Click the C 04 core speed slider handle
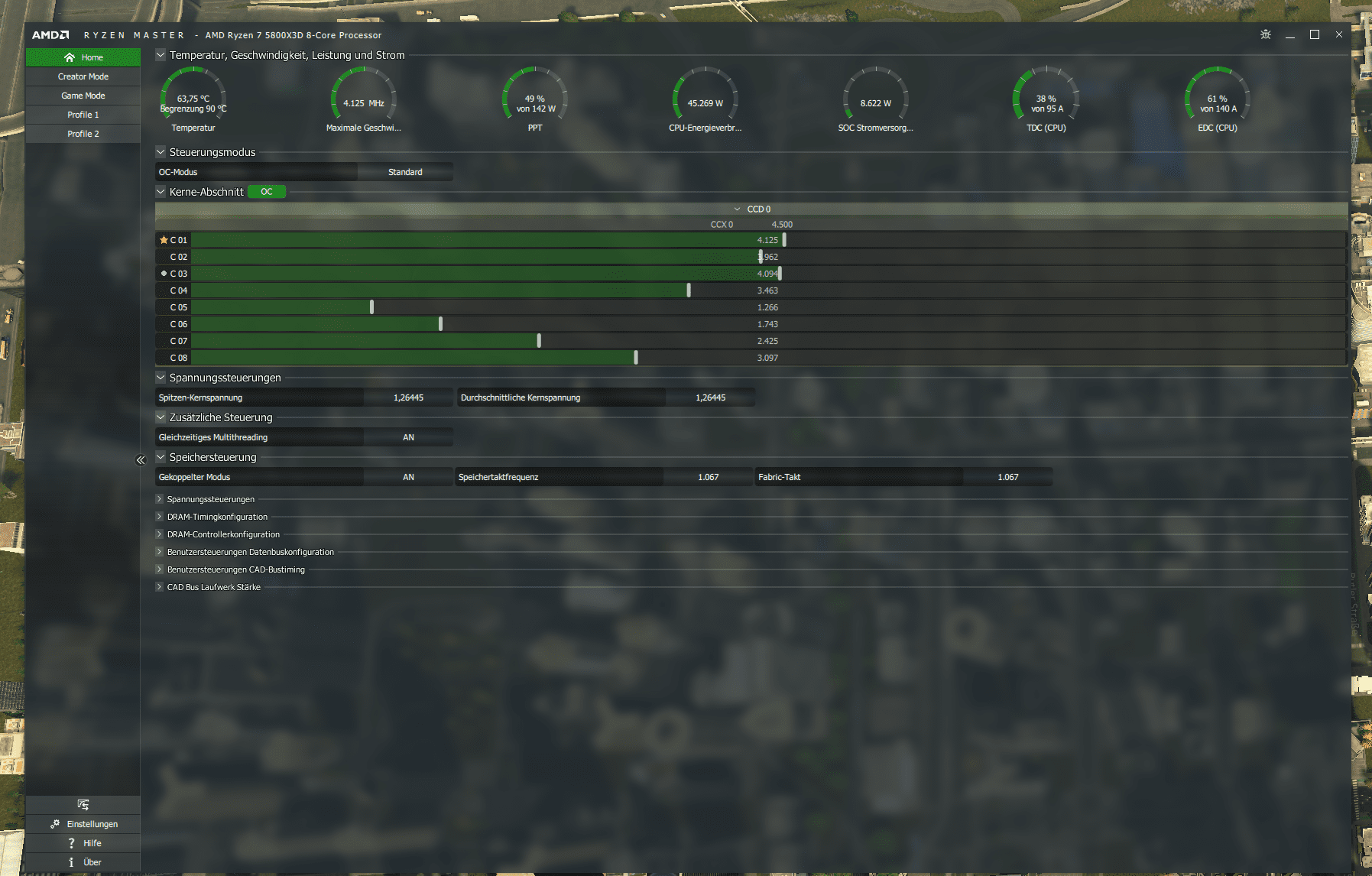This screenshot has width=1372, height=876. [x=689, y=290]
